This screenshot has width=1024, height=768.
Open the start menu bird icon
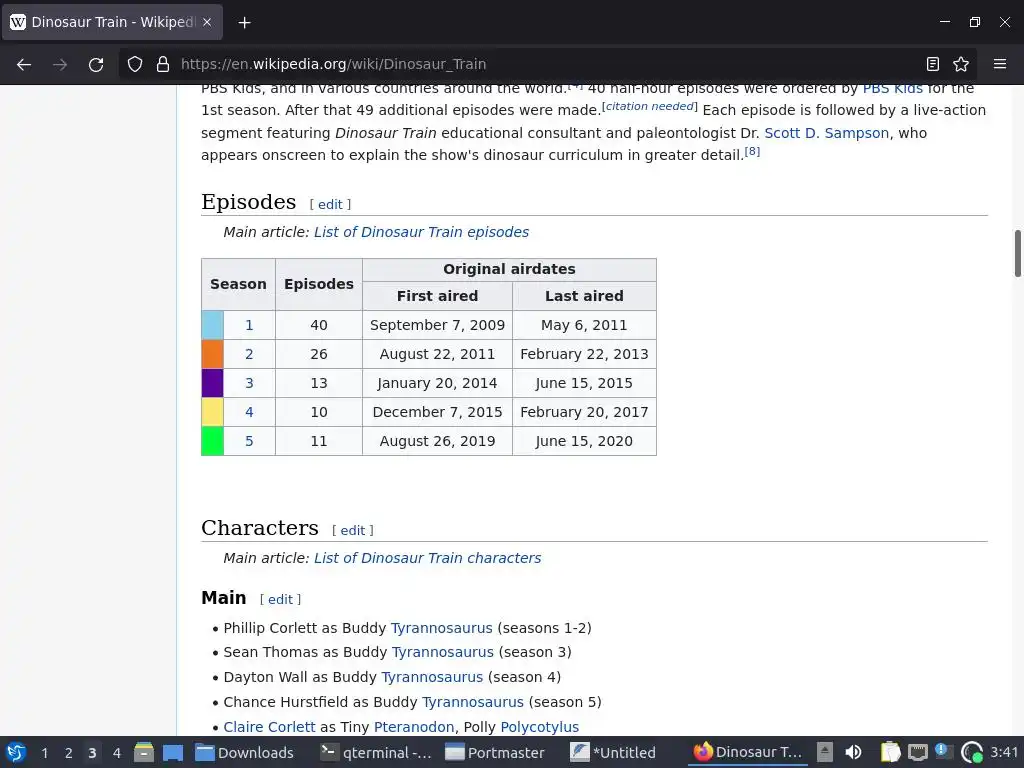coord(16,752)
